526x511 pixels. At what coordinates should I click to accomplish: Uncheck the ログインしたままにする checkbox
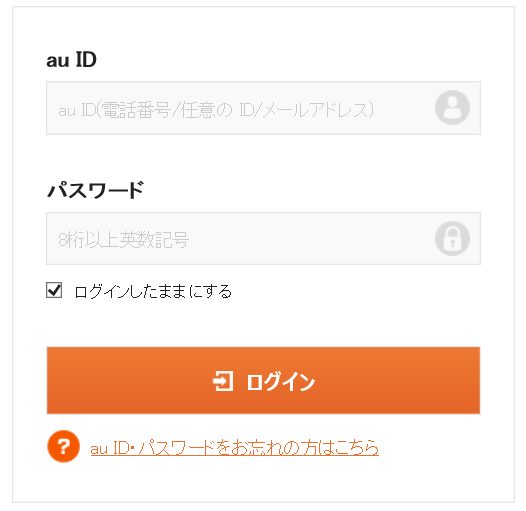pyautogui.click(x=54, y=290)
